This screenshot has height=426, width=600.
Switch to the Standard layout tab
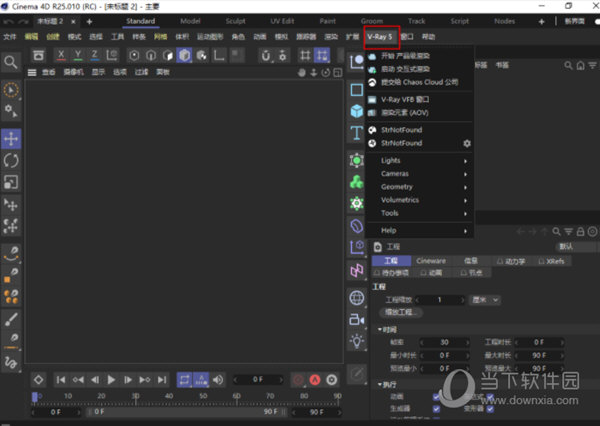click(x=140, y=21)
